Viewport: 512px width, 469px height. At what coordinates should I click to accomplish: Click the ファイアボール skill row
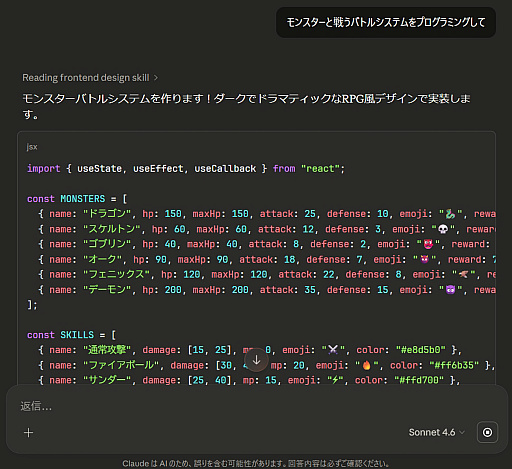pyautogui.click(x=266, y=365)
